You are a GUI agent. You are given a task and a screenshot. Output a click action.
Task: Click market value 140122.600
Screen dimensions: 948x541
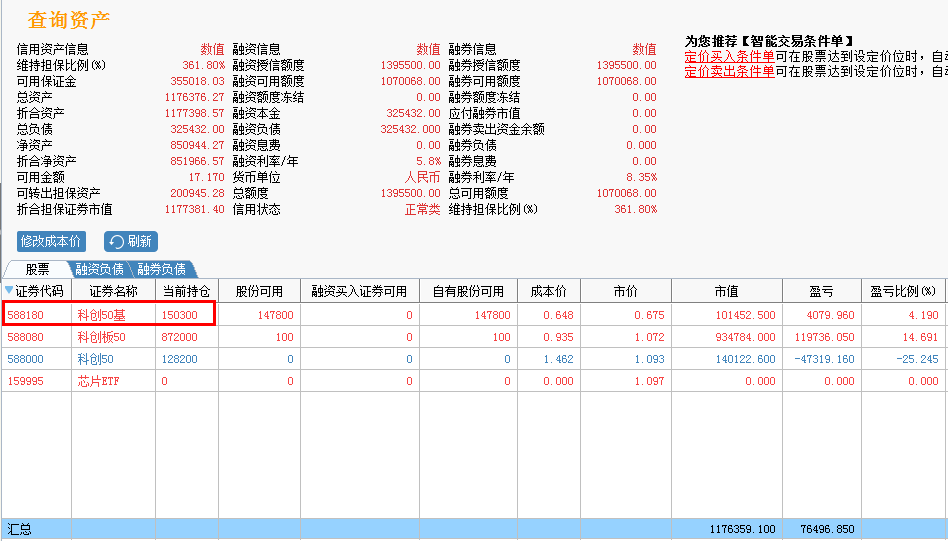(x=745, y=359)
